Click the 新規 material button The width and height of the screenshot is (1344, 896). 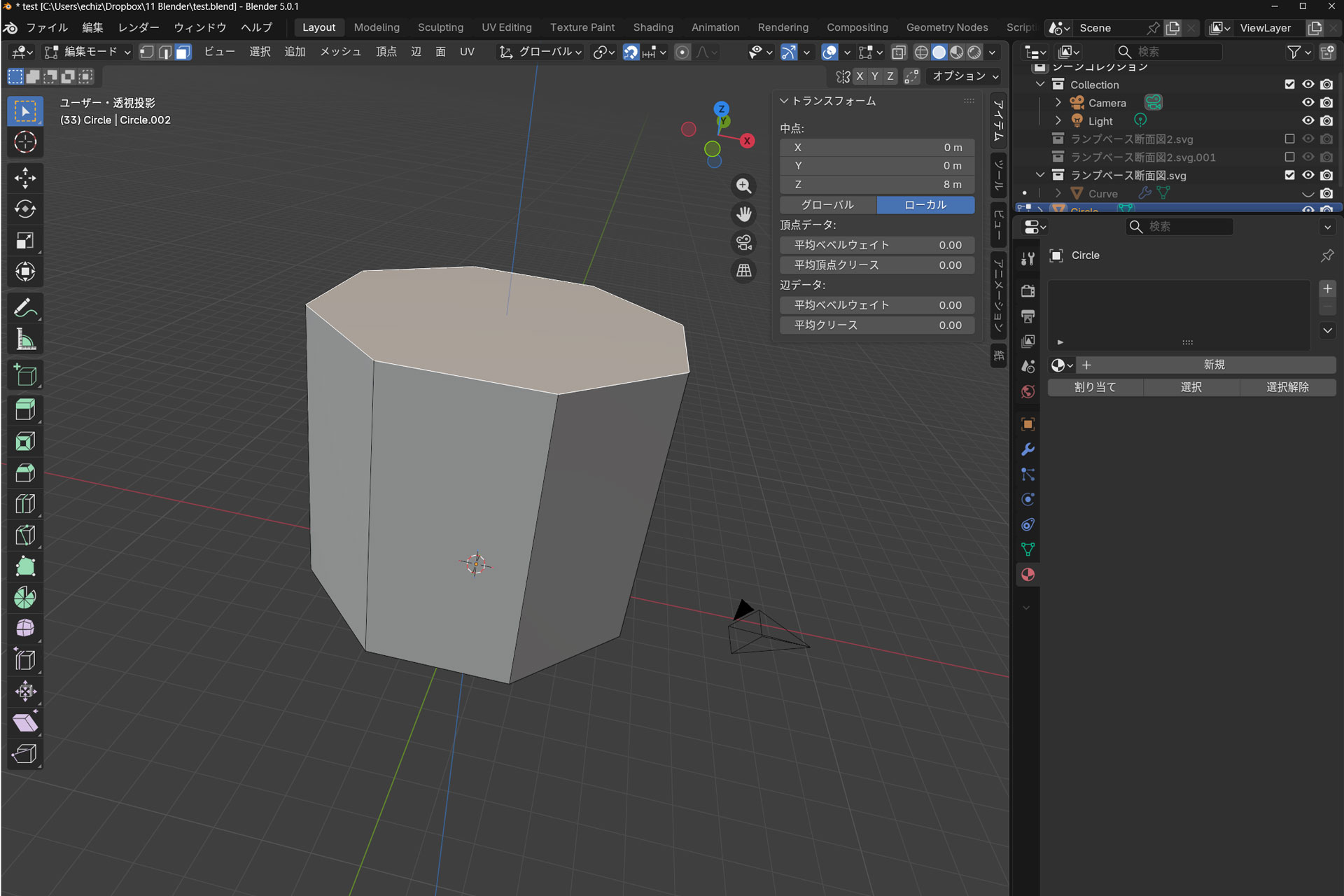[x=1213, y=365]
